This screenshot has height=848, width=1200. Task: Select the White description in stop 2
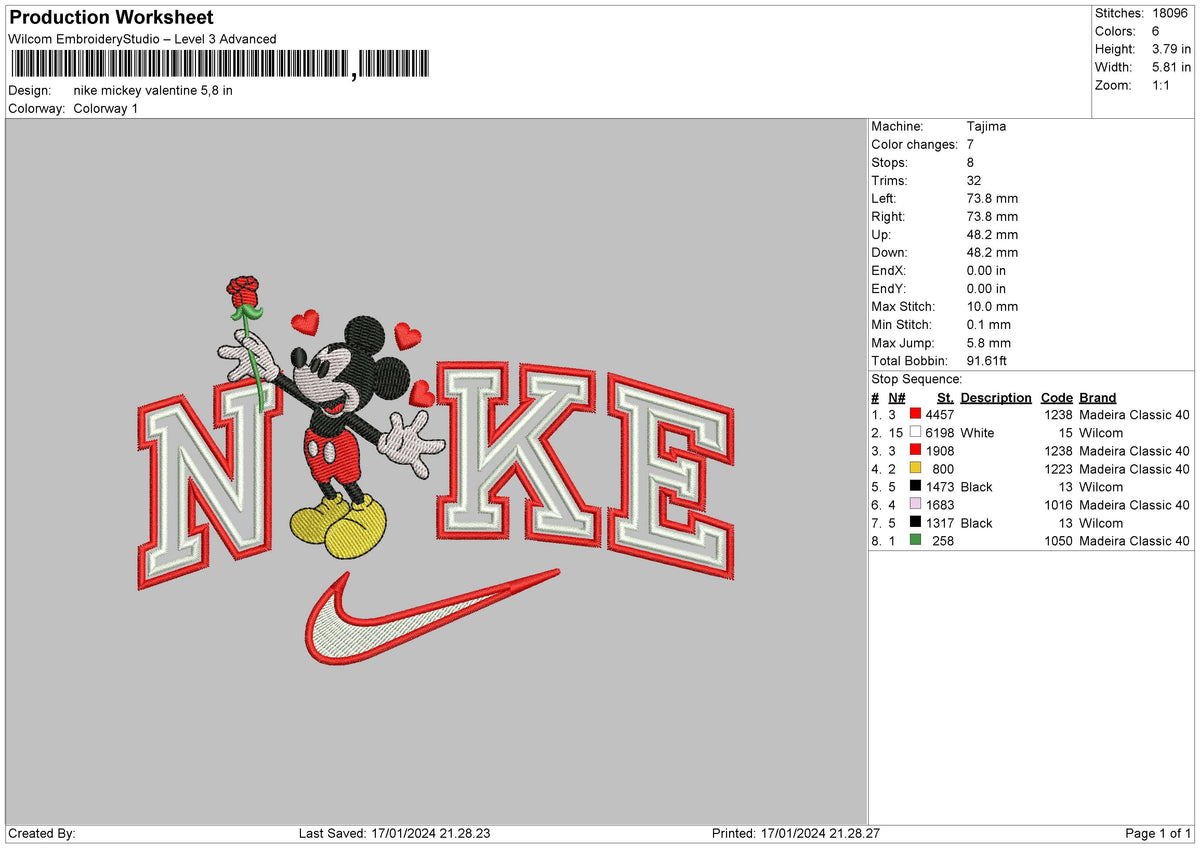click(x=977, y=433)
